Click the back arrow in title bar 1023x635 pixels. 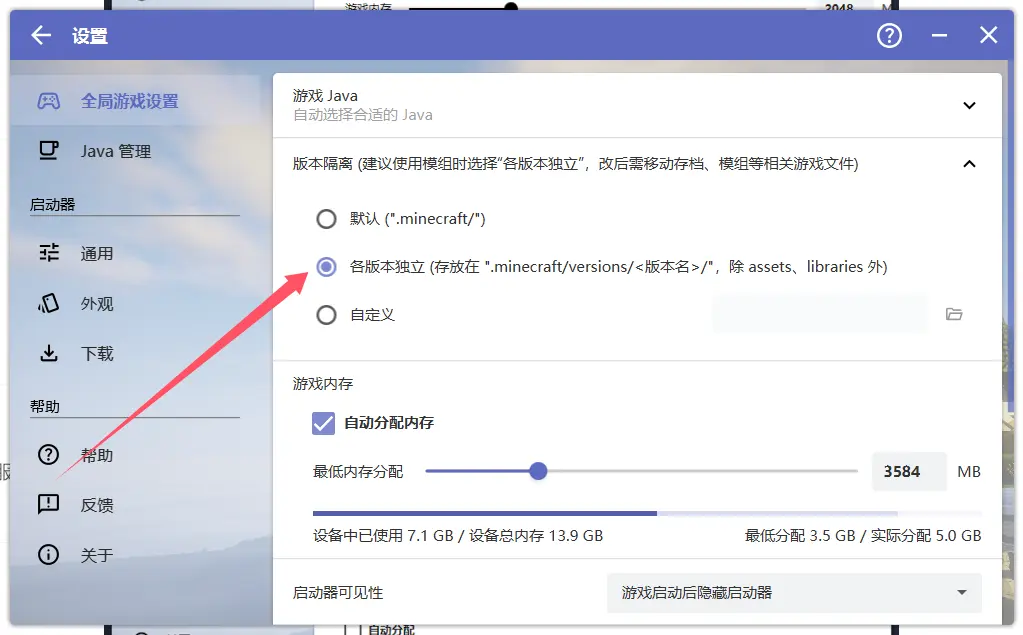[40, 36]
